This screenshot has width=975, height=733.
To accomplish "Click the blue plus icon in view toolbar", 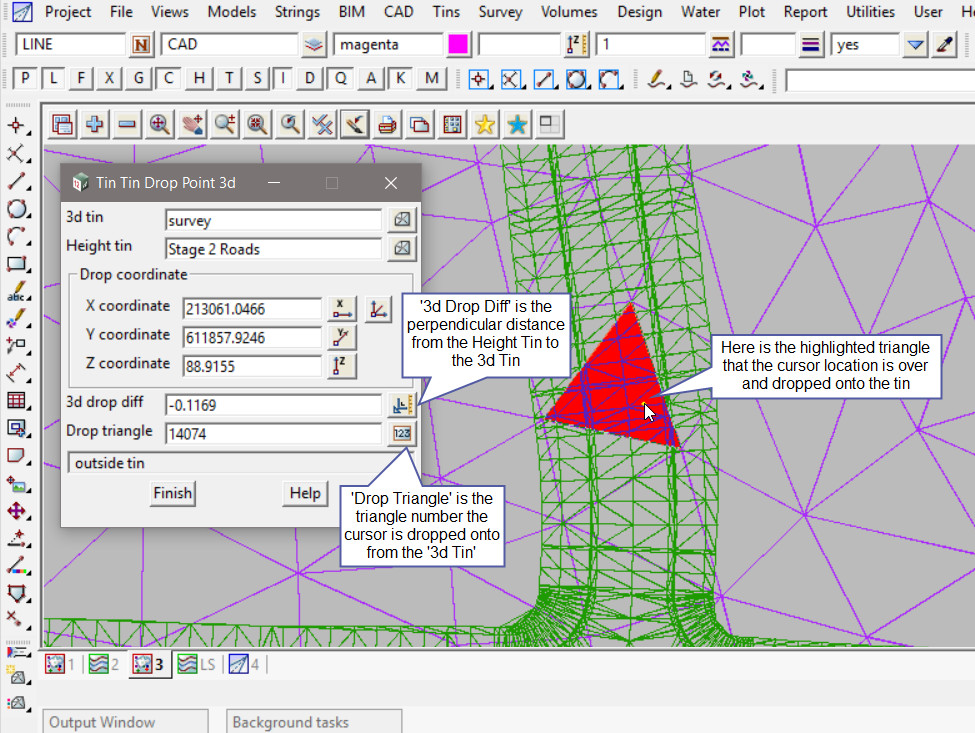I will (x=95, y=124).
